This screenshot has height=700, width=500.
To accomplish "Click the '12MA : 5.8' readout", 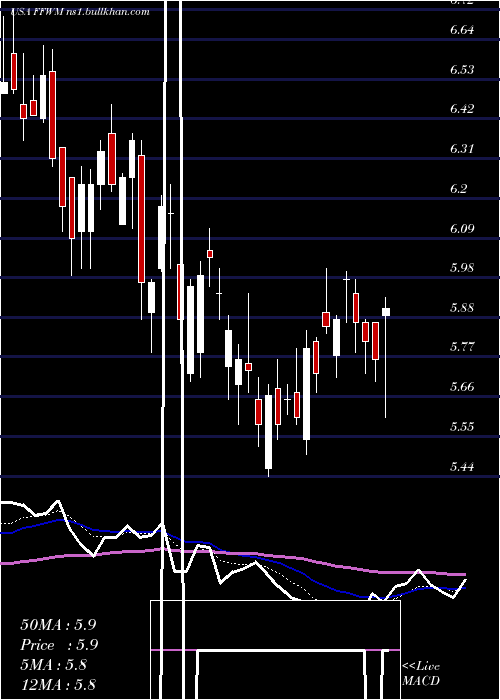I will coord(58,685).
